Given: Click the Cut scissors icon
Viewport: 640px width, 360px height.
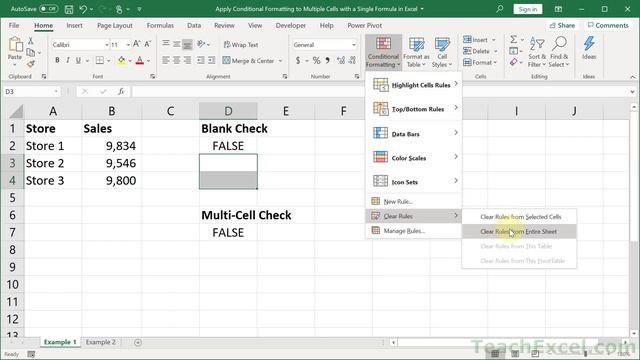Looking at the screenshot, I should (31, 41).
